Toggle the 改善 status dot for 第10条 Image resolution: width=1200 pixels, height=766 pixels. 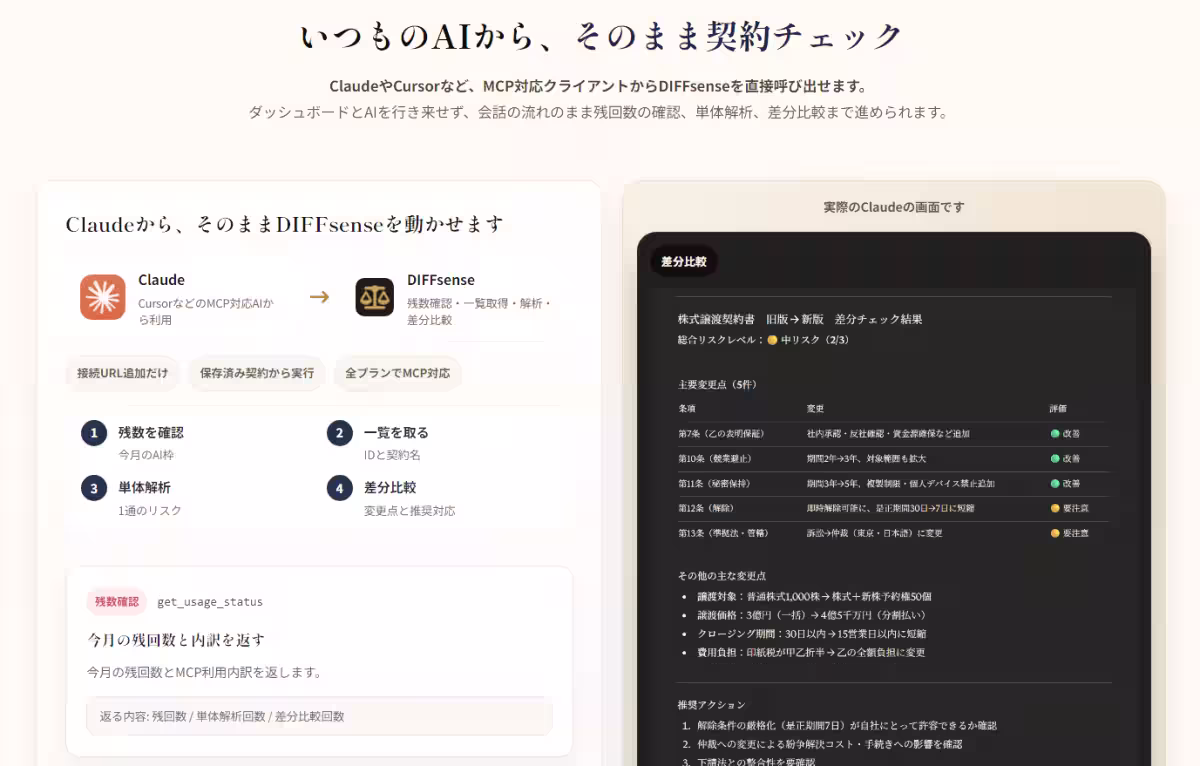tap(1053, 458)
